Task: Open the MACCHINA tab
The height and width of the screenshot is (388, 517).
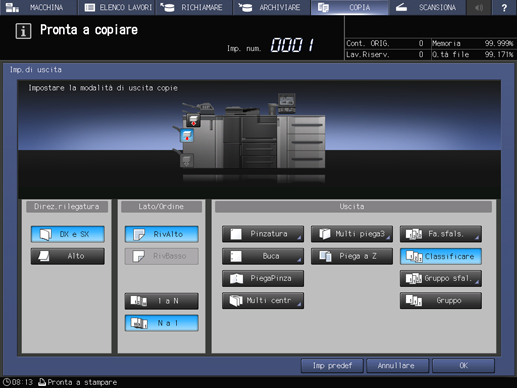Action: point(38,7)
